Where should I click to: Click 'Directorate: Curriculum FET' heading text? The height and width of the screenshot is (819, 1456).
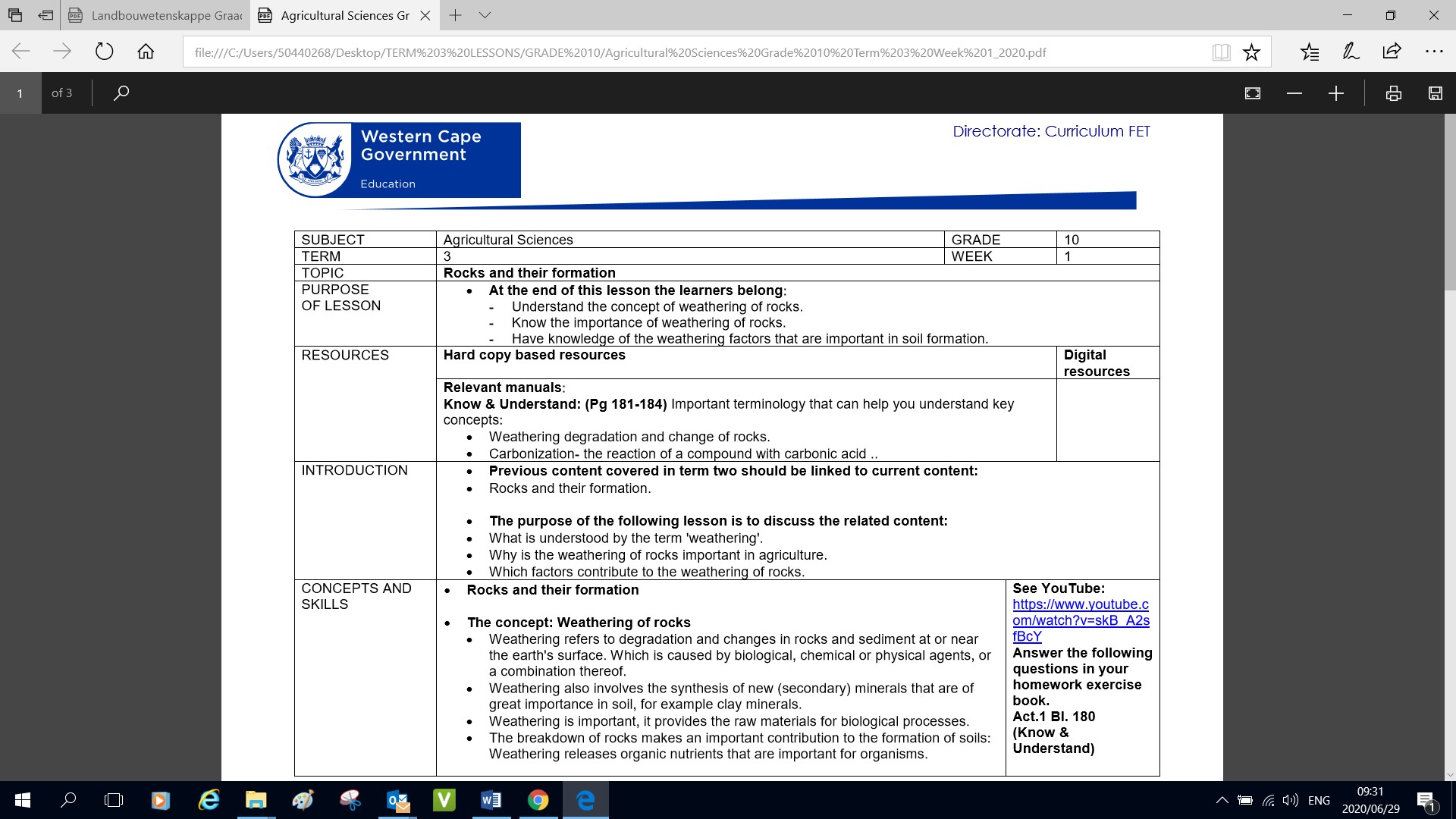click(x=1051, y=131)
